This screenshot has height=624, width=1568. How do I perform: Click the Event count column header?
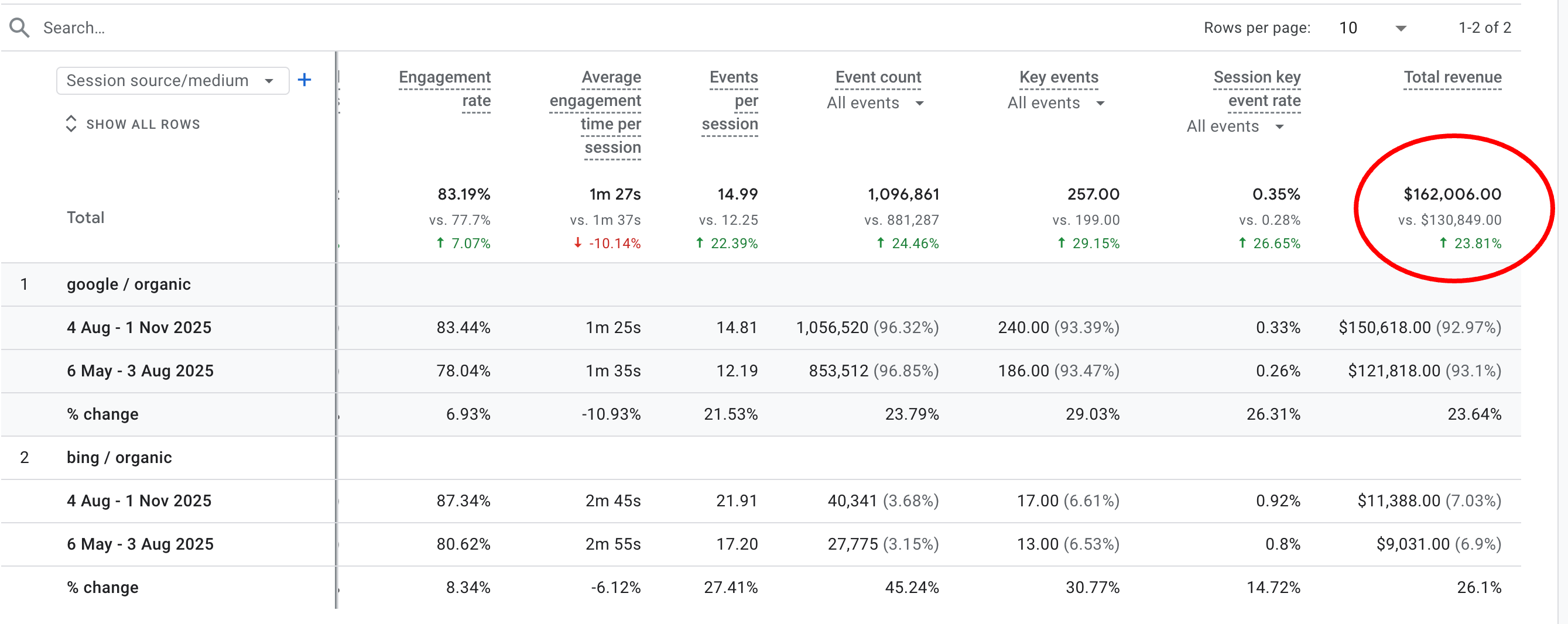click(x=877, y=77)
